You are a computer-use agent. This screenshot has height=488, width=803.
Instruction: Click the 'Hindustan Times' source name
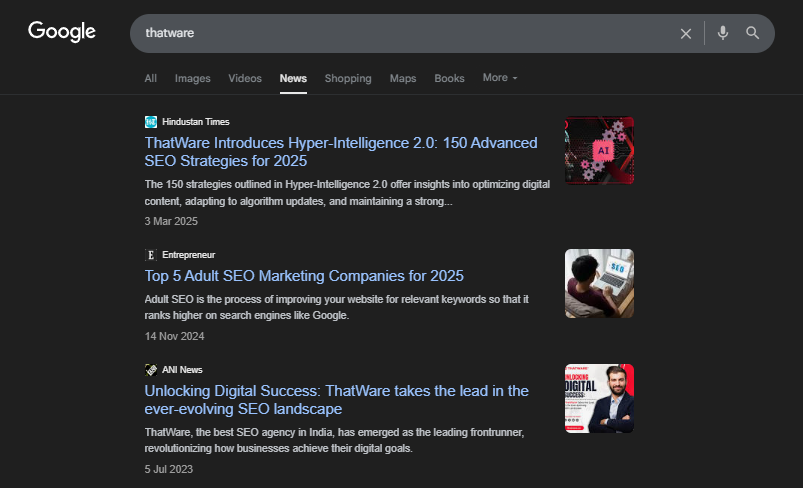[x=196, y=122]
